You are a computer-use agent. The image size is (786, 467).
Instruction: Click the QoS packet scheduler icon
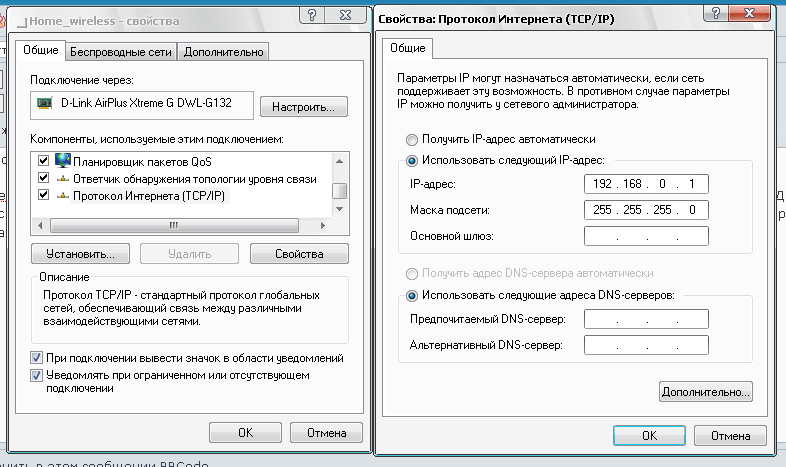point(63,161)
